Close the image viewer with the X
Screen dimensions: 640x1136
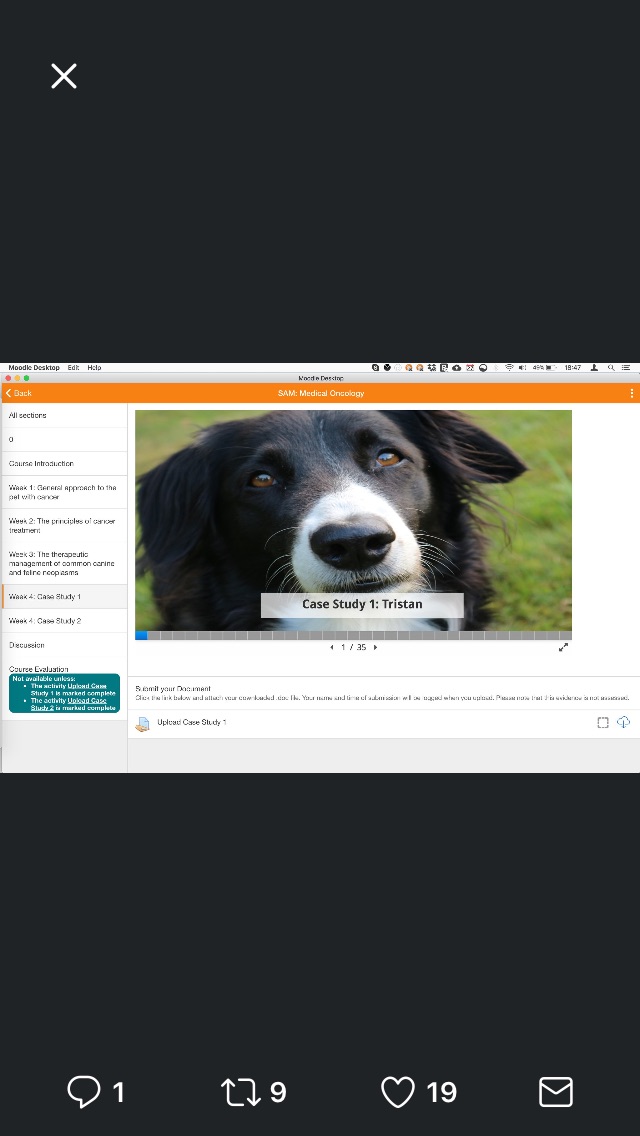(64, 76)
